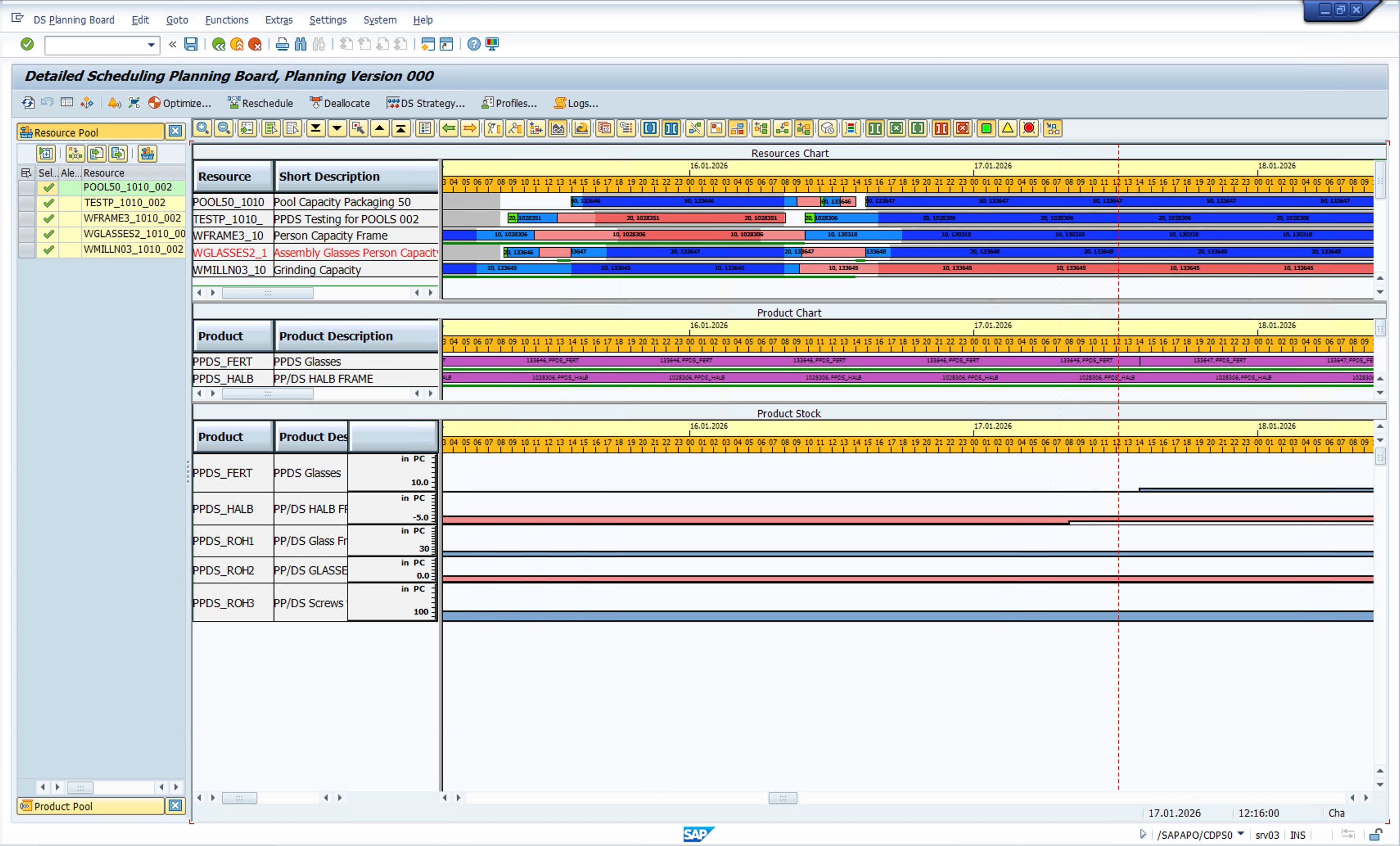Click the Reschedule button
Viewport: 1400px width, 846px height.
[260, 103]
